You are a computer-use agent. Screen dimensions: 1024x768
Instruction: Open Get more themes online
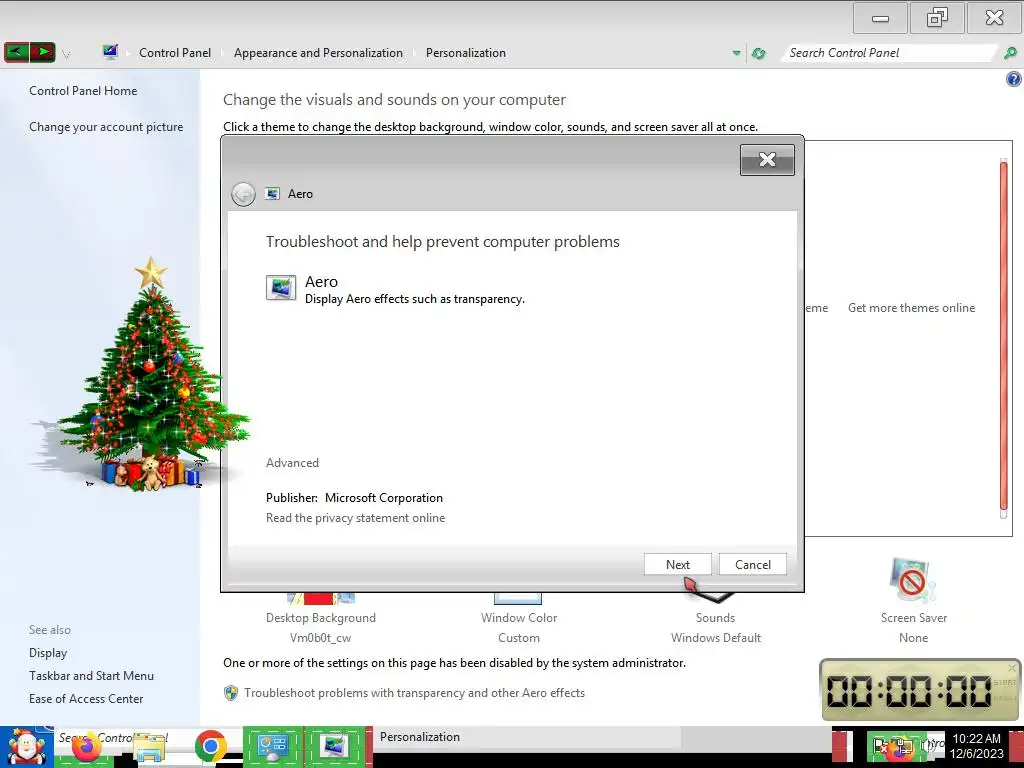(x=911, y=308)
